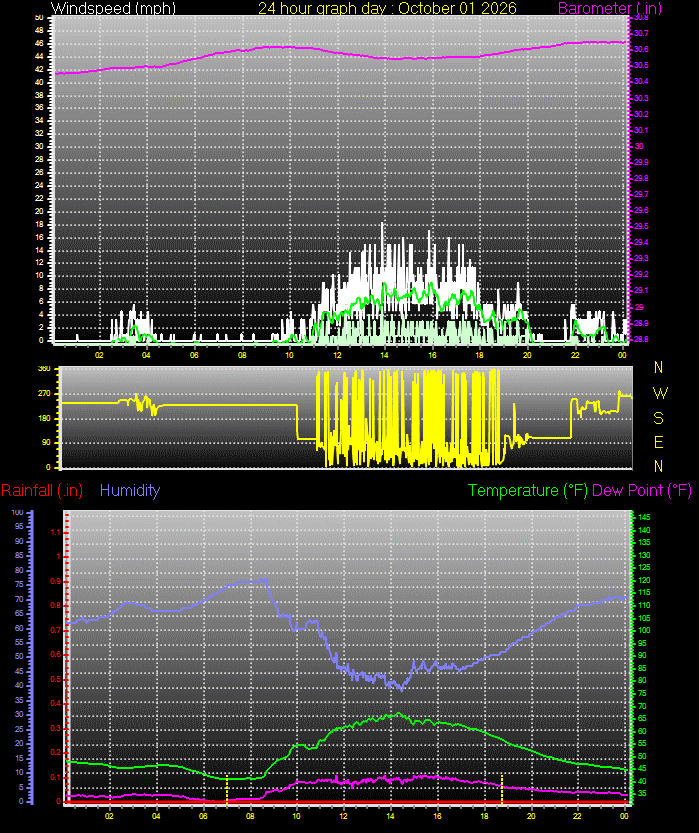Click the green 'Temperature (°F)' legend label
The width and height of the screenshot is (699, 833).
[528, 490]
